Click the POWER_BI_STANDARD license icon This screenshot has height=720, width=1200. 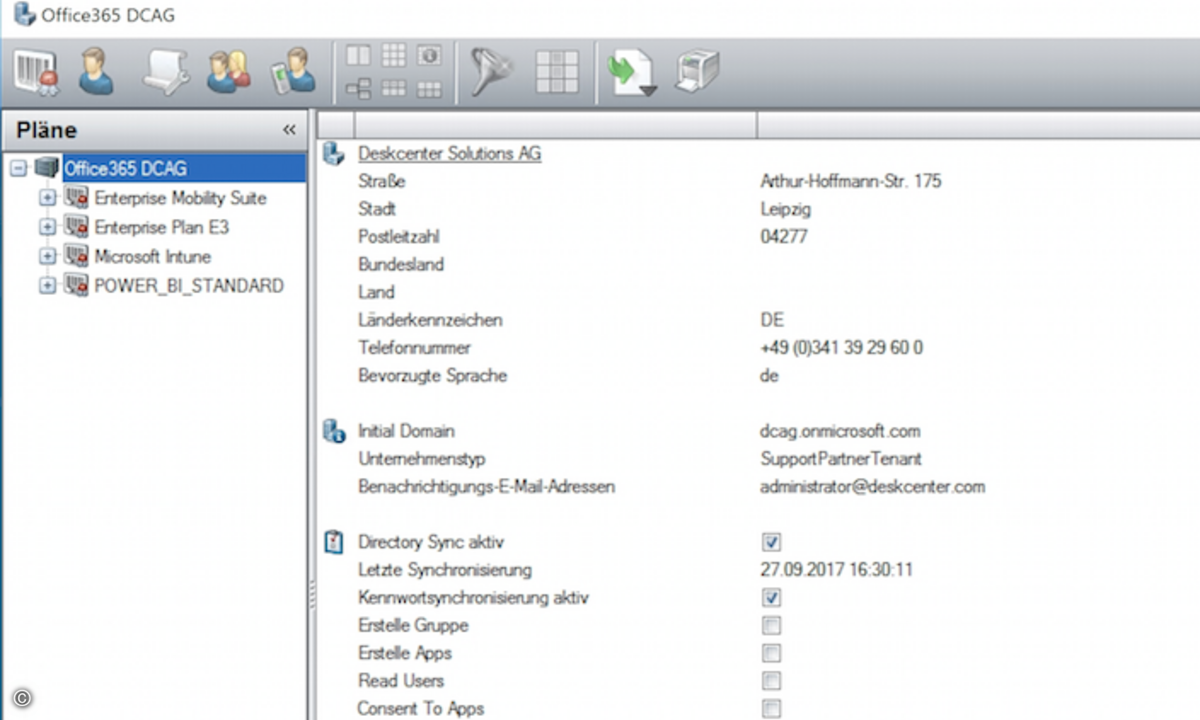coord(77,285)
